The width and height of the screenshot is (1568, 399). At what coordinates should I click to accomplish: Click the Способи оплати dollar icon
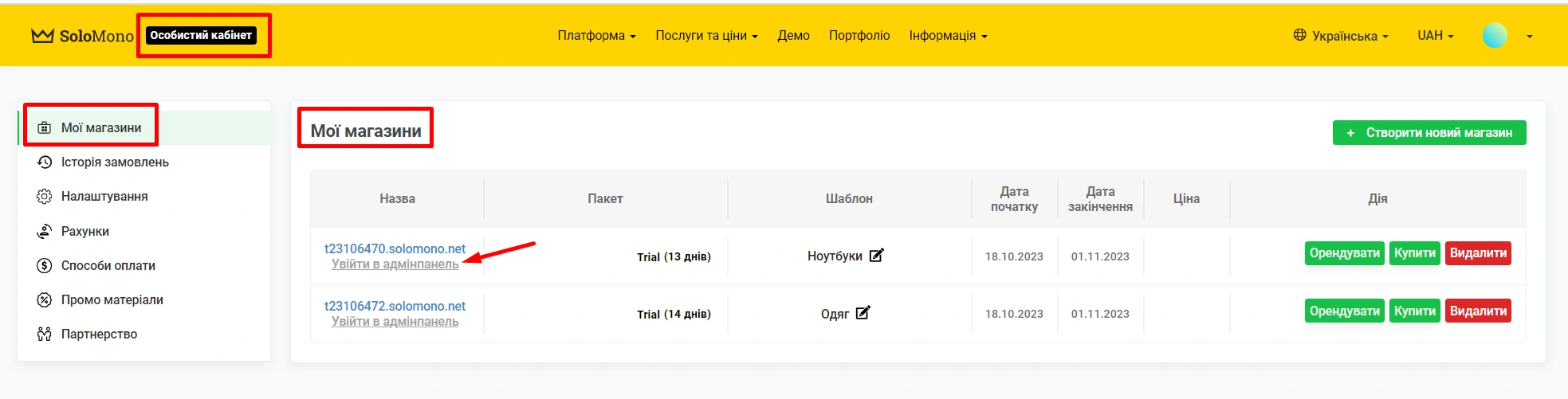[45, 265]
